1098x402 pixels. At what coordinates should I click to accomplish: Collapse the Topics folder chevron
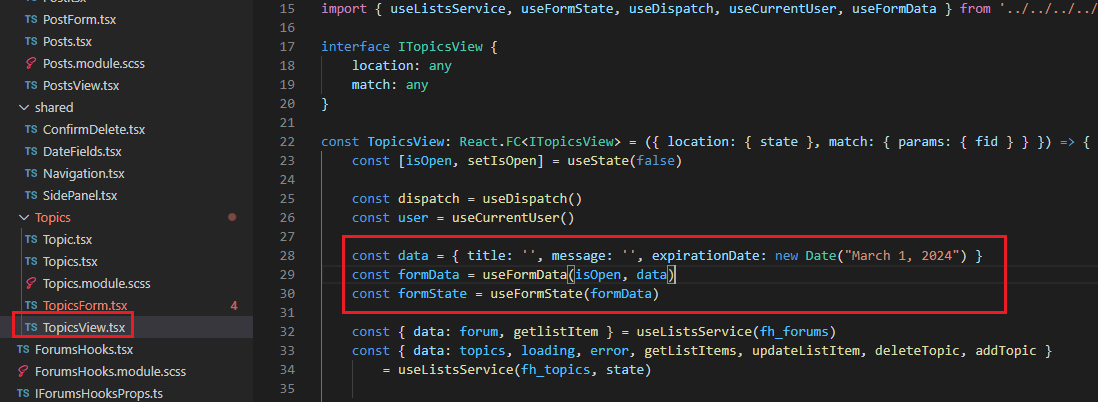click(x=24, y=217)
